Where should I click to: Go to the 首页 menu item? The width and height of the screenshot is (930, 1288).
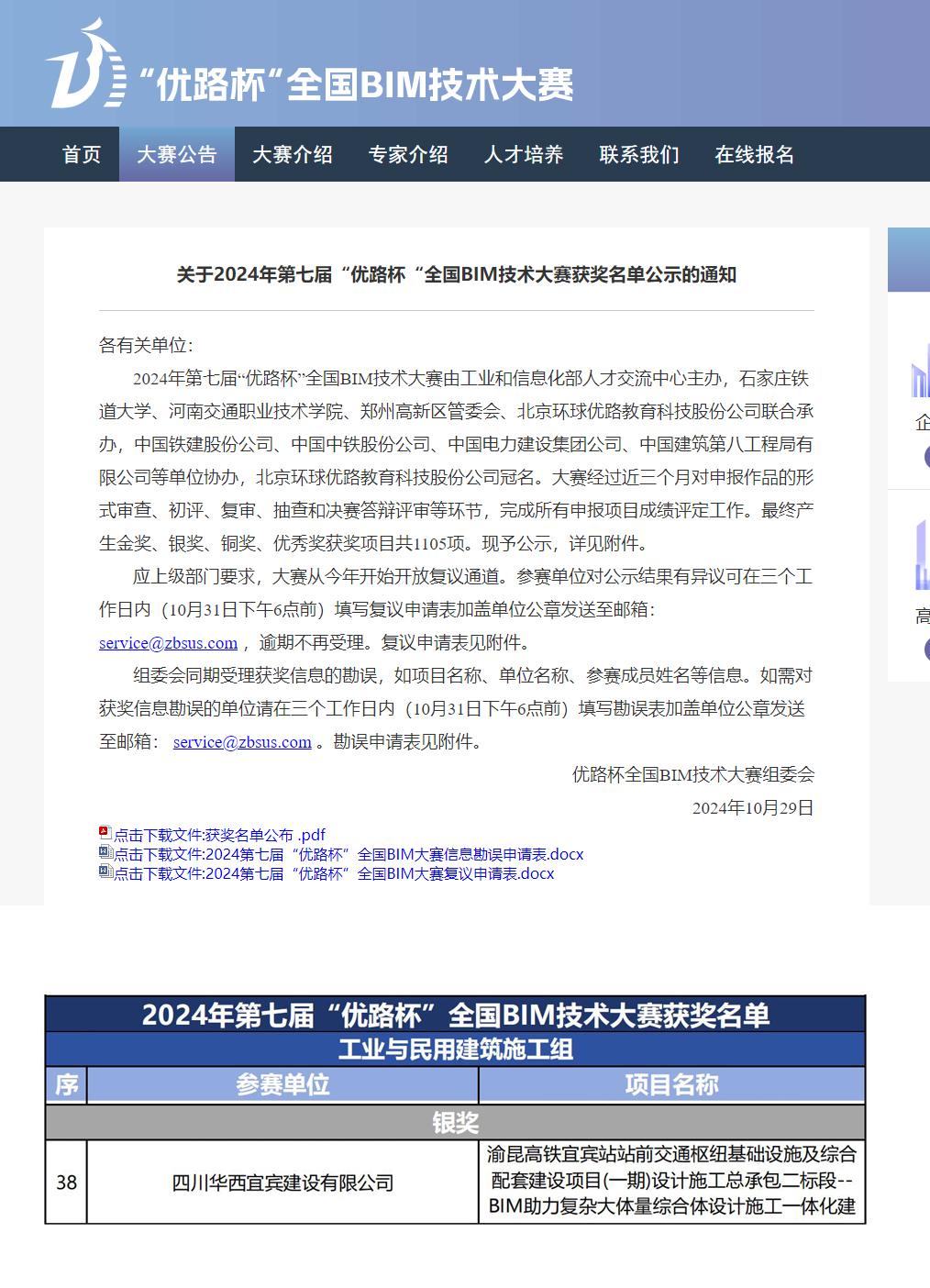(82, 154)
